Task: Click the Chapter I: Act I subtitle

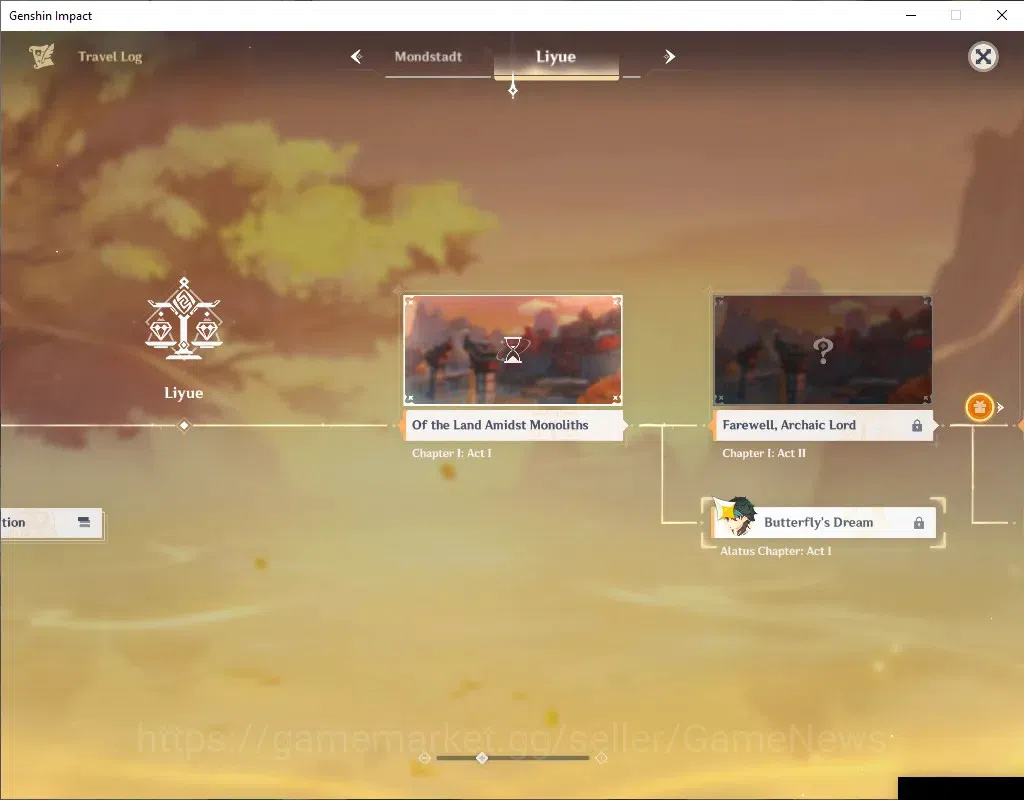Action: (x=451, y=453)
